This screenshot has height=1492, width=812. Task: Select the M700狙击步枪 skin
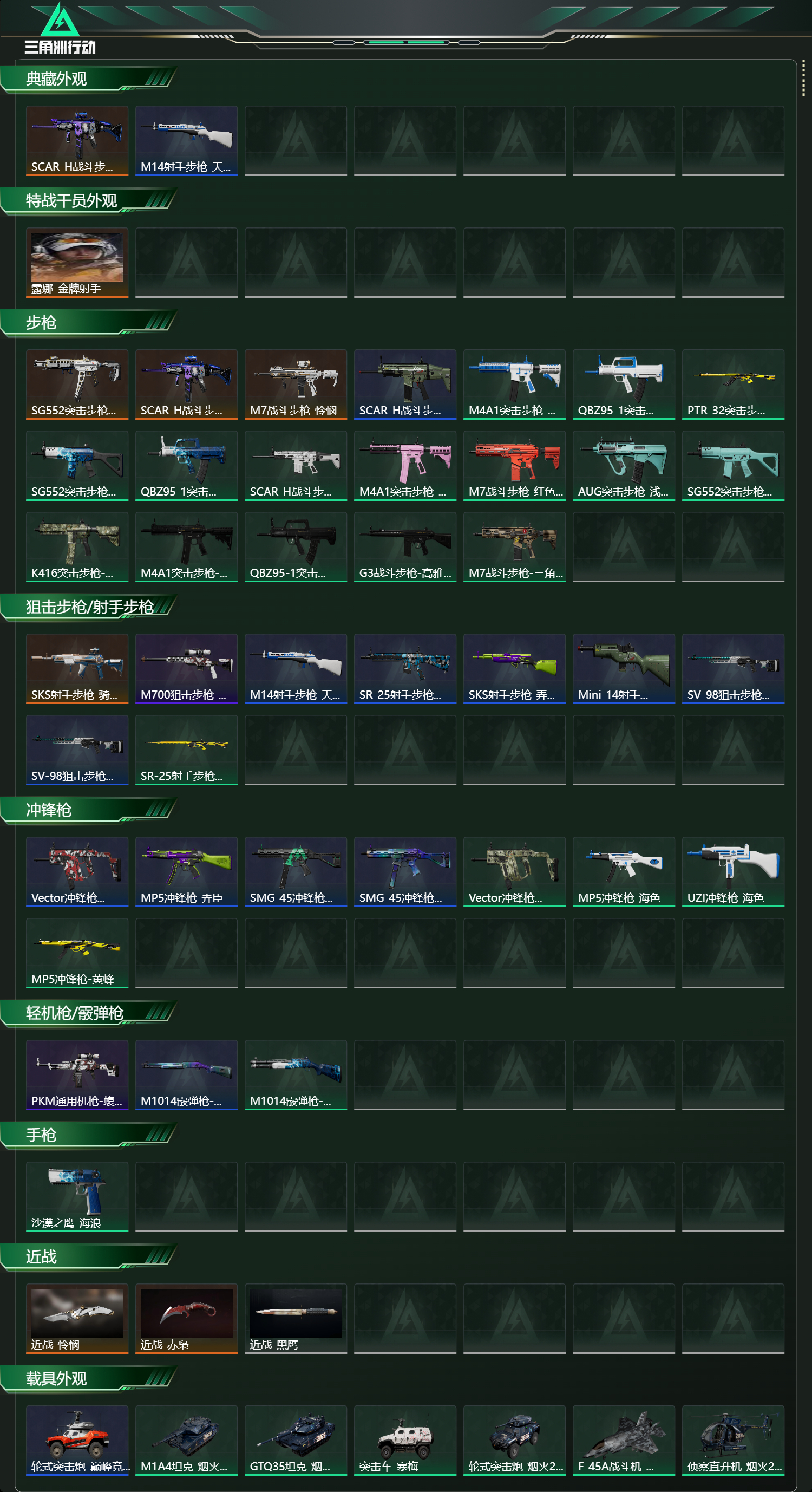[x=186, y=669]
